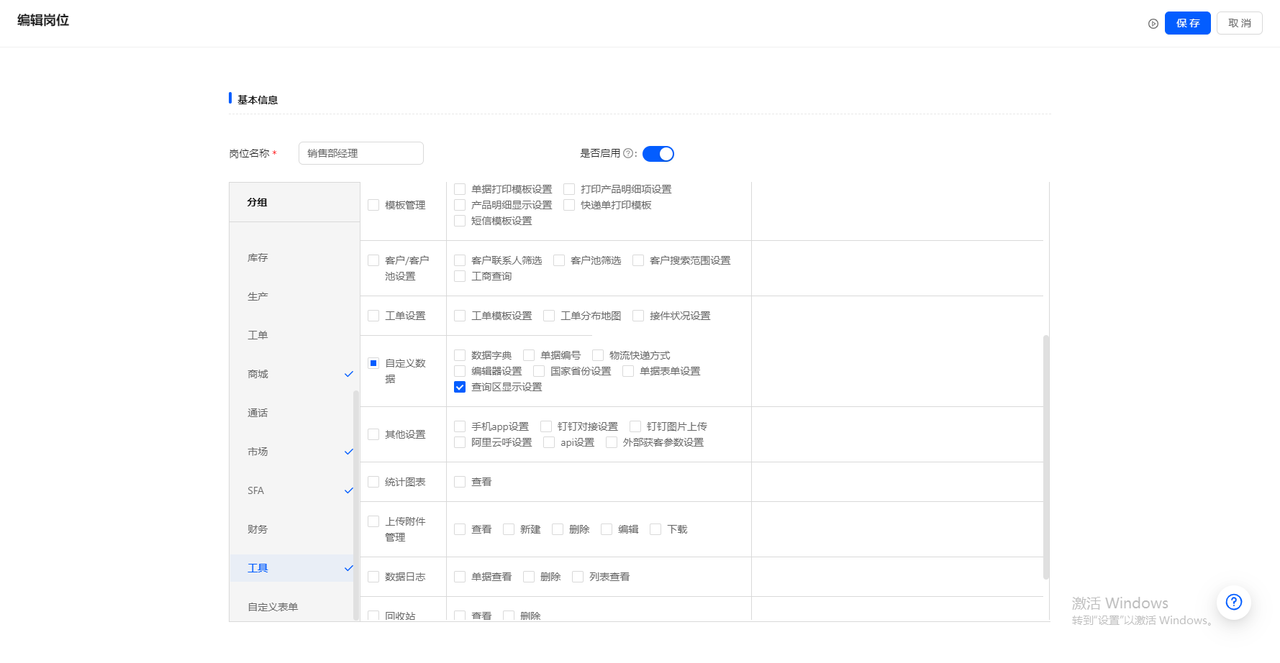Check 手机app设置
1280x663 pixels.
(x=460, y=426)
